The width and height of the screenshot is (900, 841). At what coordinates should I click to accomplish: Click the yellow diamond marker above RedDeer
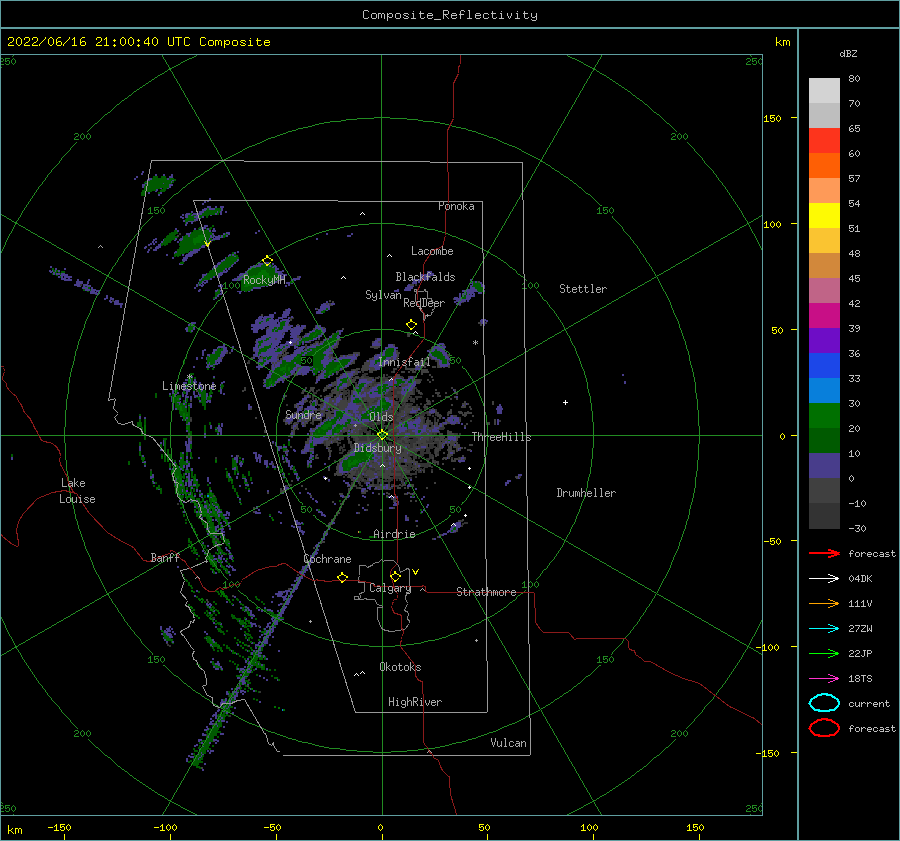(x=411, y=324)
